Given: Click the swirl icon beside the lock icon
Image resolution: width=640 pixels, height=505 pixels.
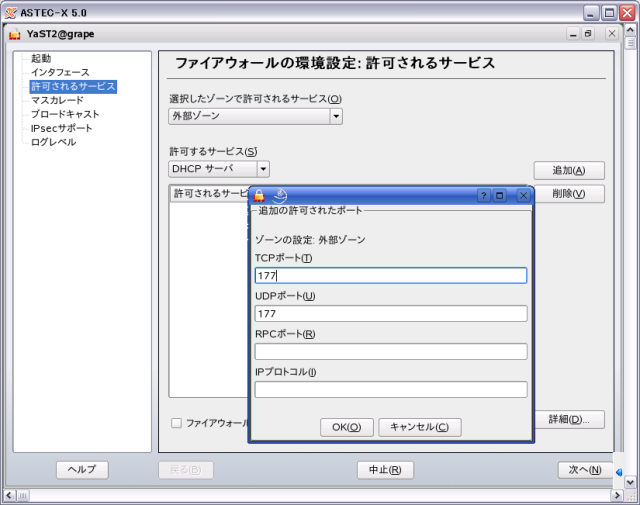Looking at the screenshot, I should click(280, 196).
